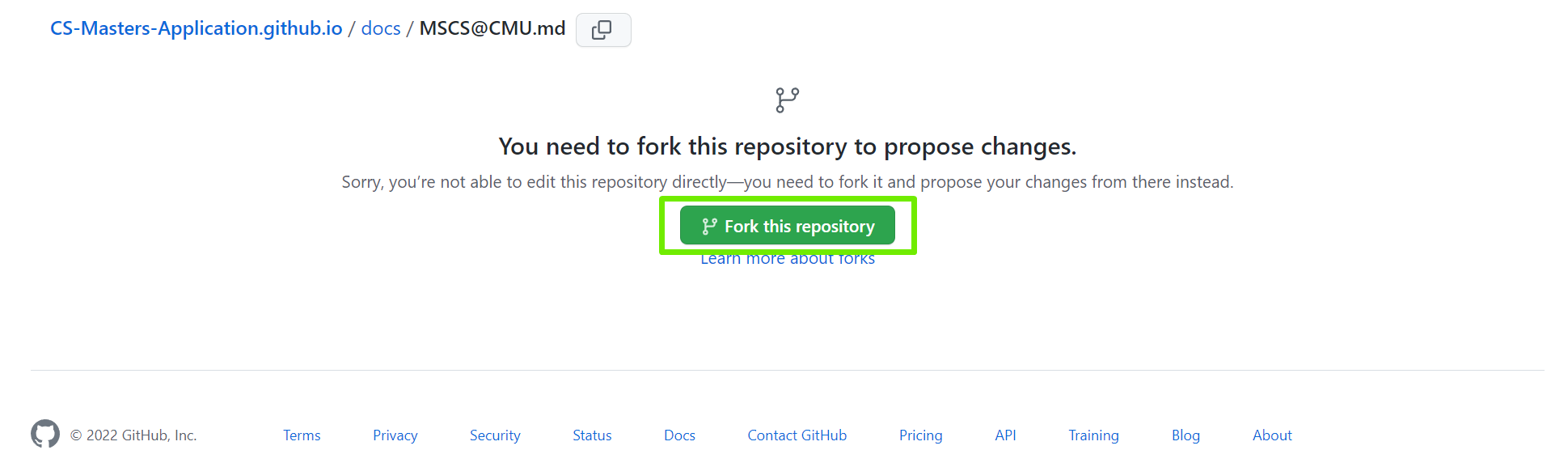This screenshot has width=1568, height=467.
Task: Click the fork icon inside the green button
Action: point(709,227)
